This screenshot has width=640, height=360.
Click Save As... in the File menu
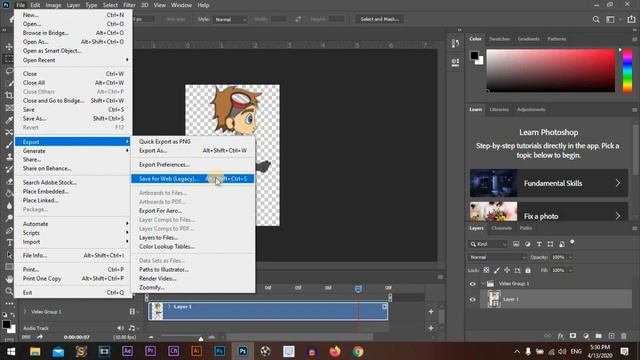(x=73, y=118)
